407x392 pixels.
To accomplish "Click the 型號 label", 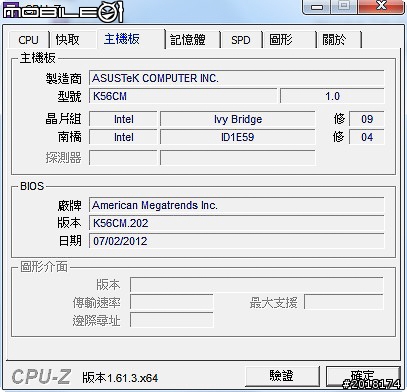I will [70, 97].
